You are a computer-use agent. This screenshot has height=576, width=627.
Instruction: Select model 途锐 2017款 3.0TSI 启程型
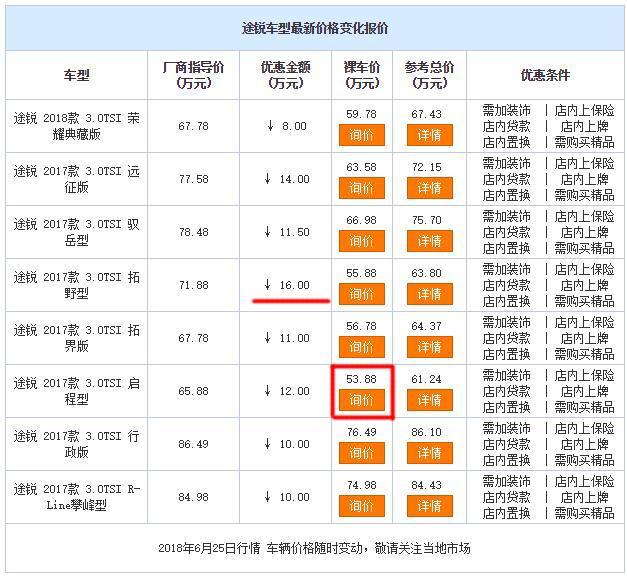click(x=76, y=391)
